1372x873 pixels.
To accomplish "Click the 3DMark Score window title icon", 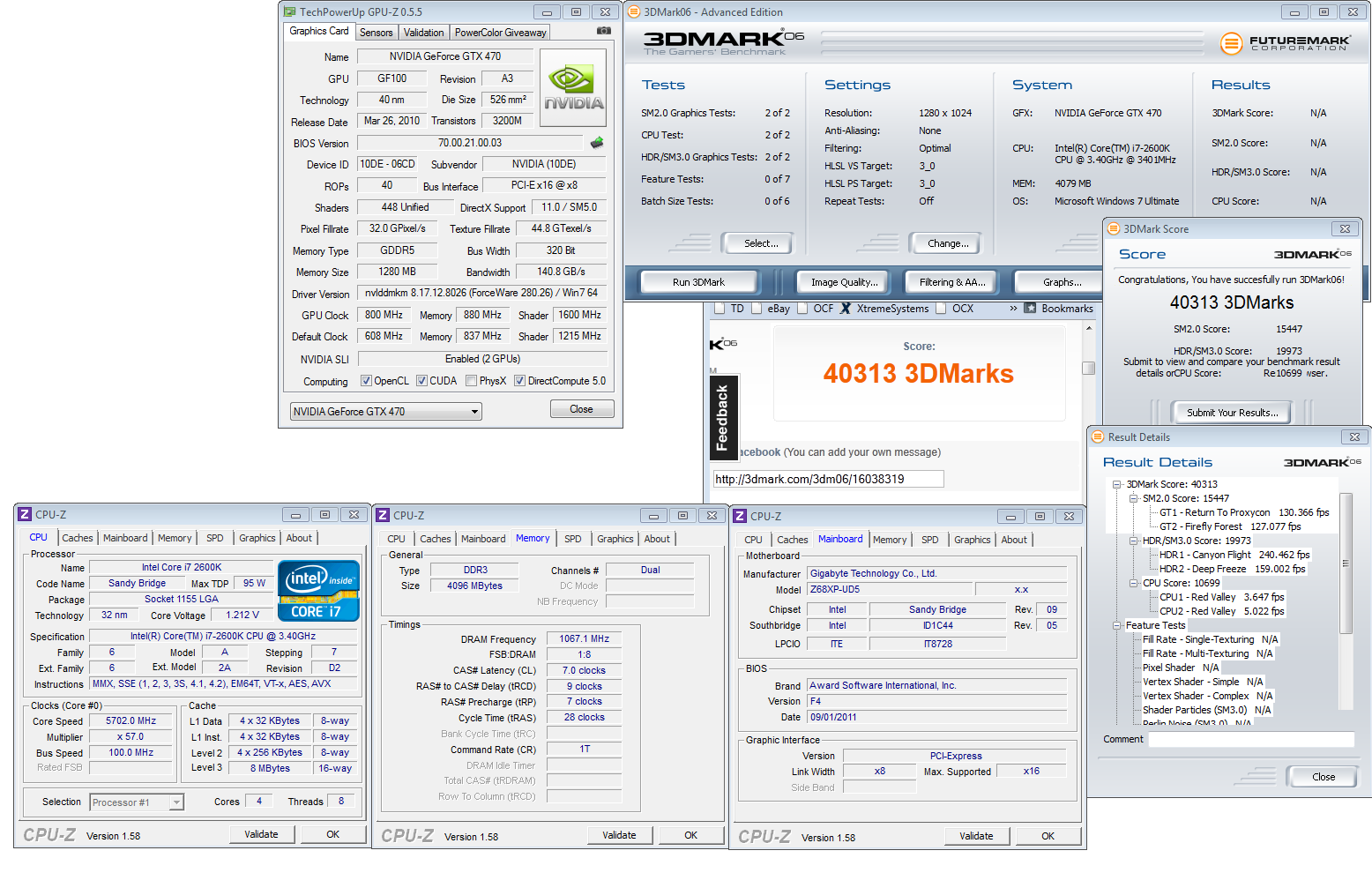I will click(x=1114, y=228).
